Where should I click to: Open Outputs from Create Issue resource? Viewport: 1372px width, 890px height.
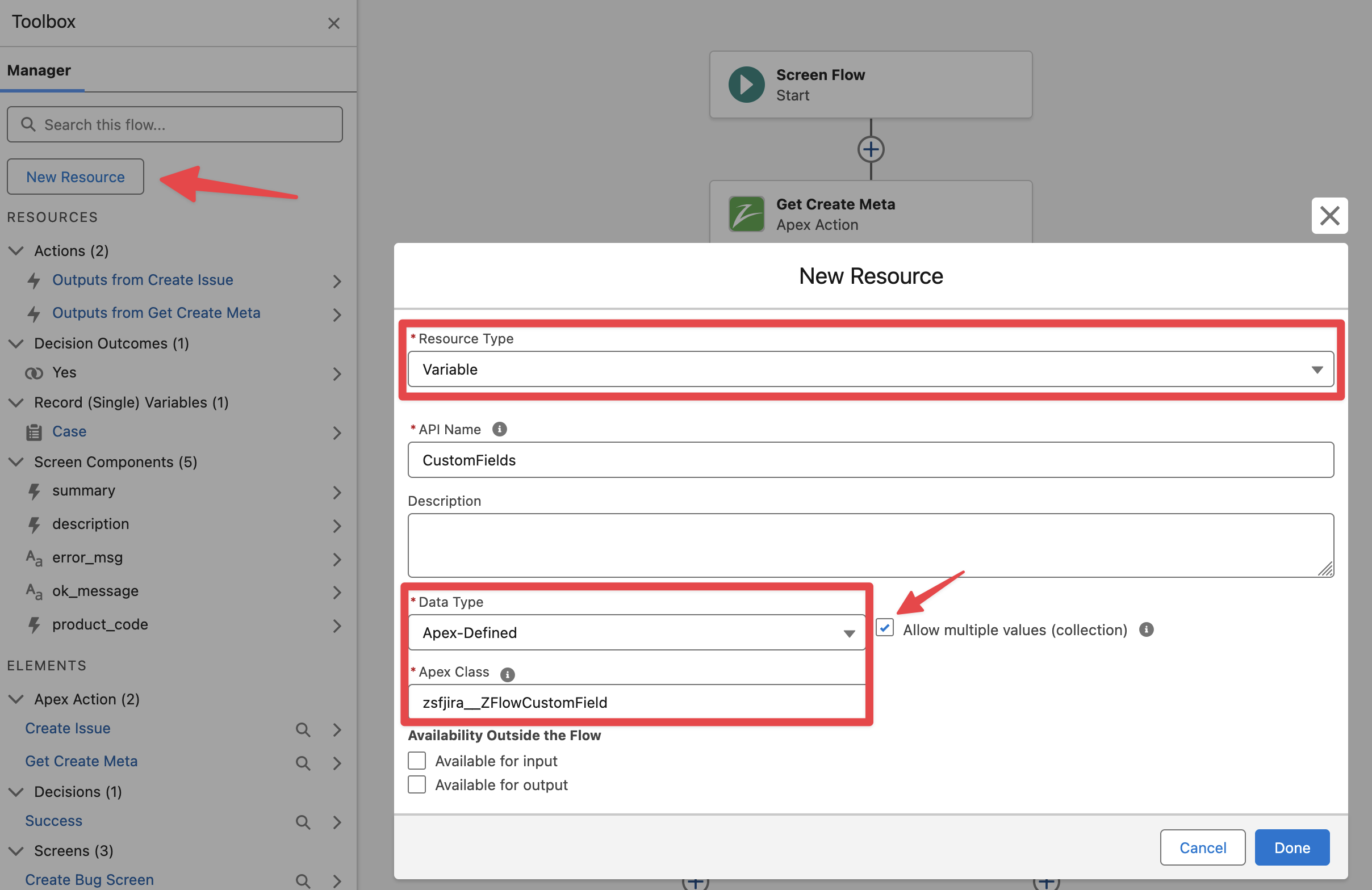[143, 280]
